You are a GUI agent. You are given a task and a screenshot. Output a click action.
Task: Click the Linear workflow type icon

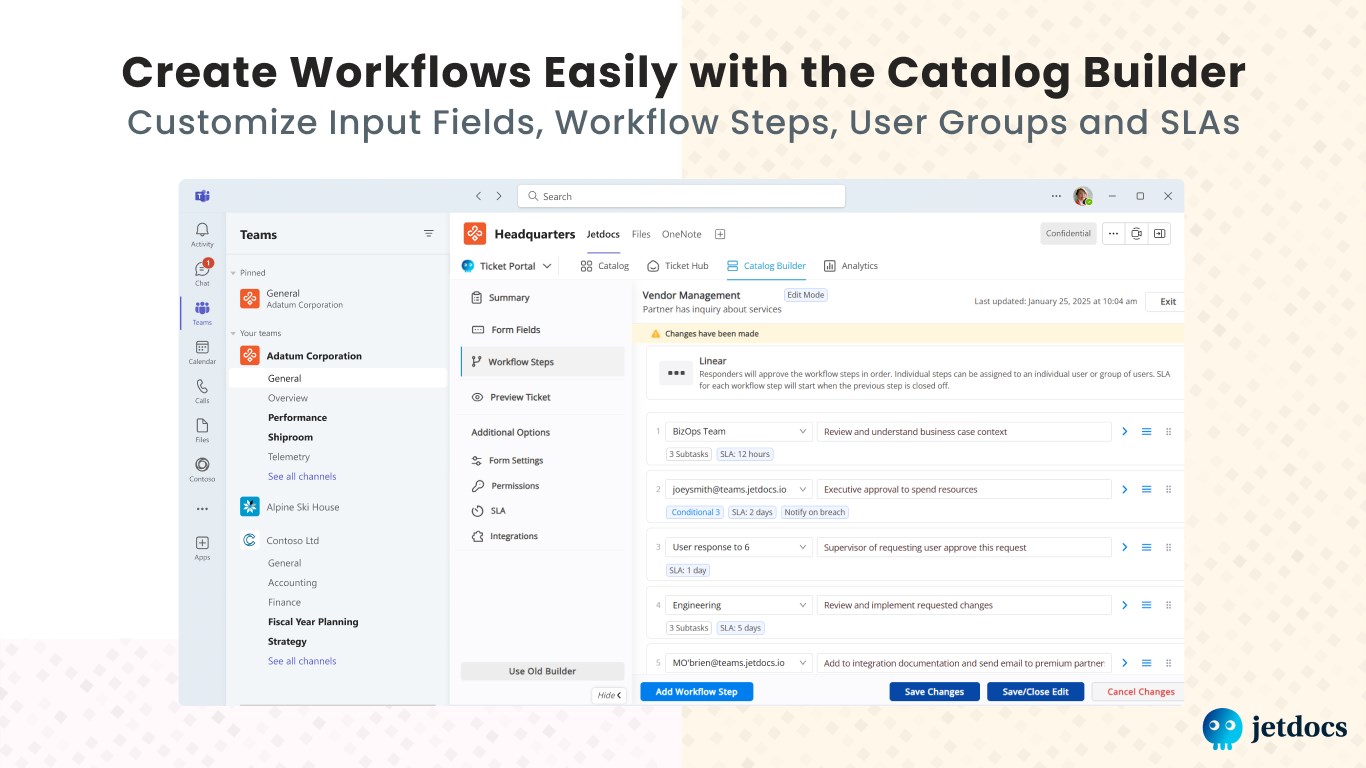tap(677, 373)
